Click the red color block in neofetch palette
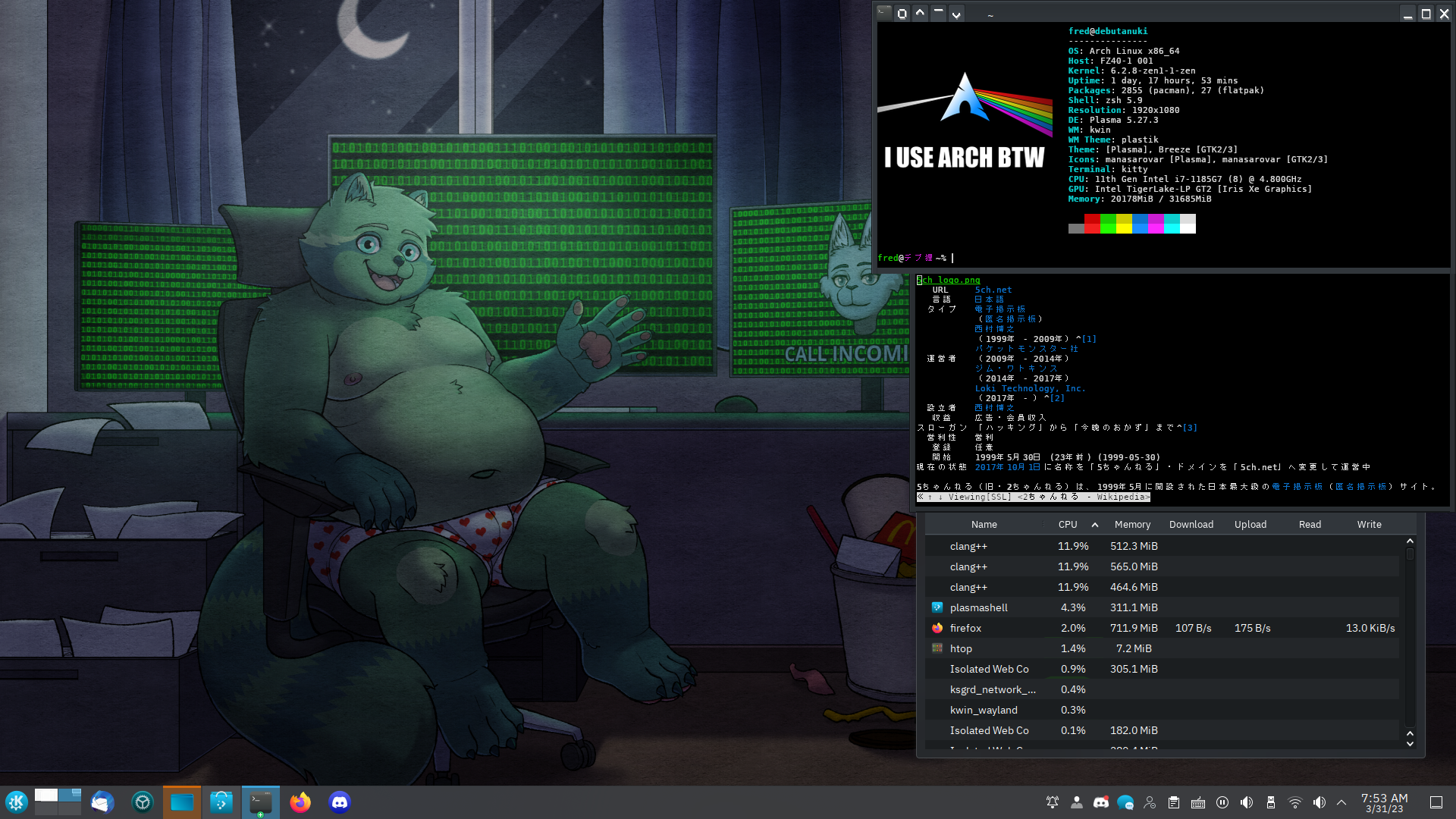The height and width of the screenshot is (819, 1456). [x=1092, y=224]
